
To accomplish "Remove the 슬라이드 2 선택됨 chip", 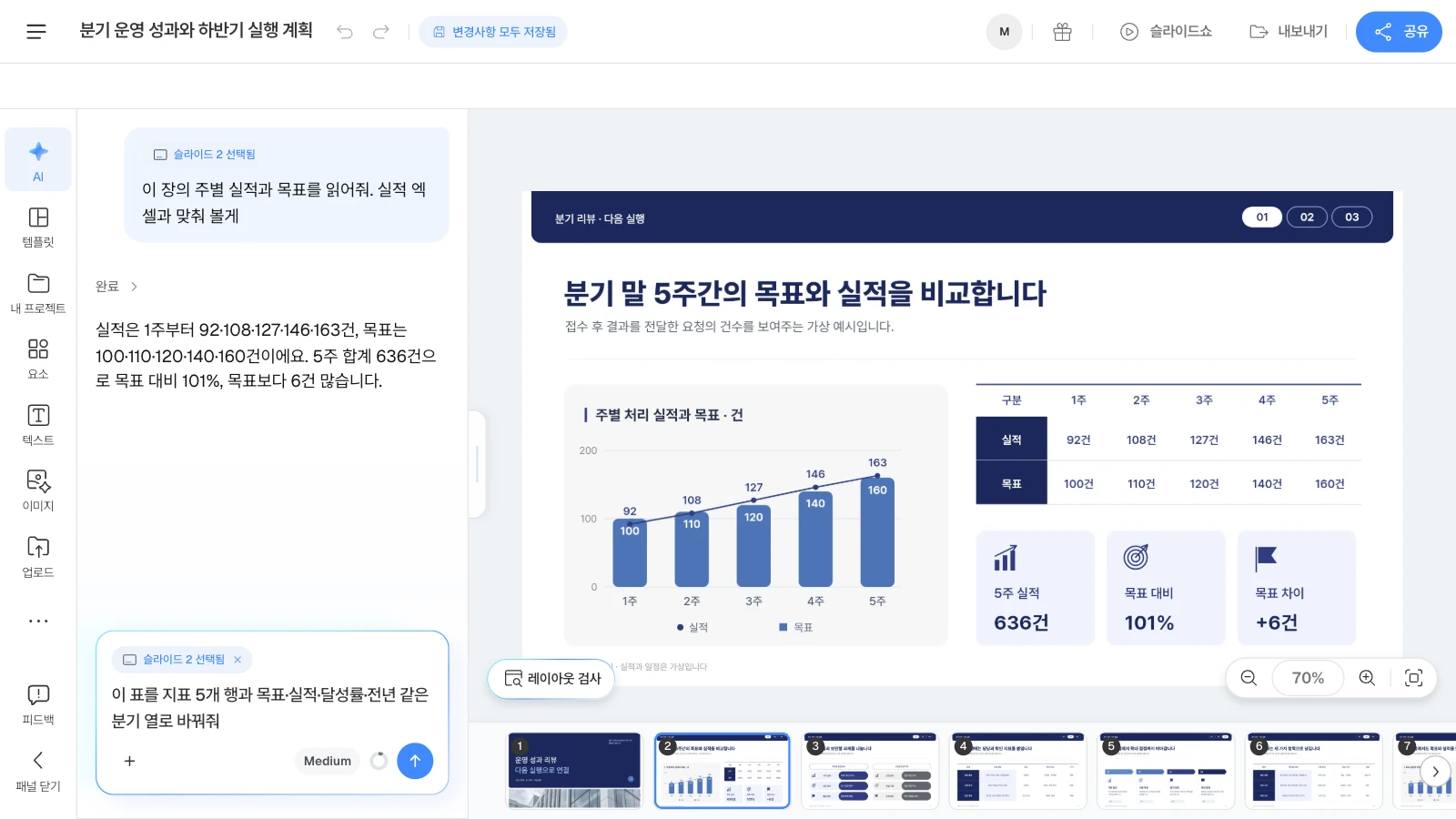I will (238, 660).
